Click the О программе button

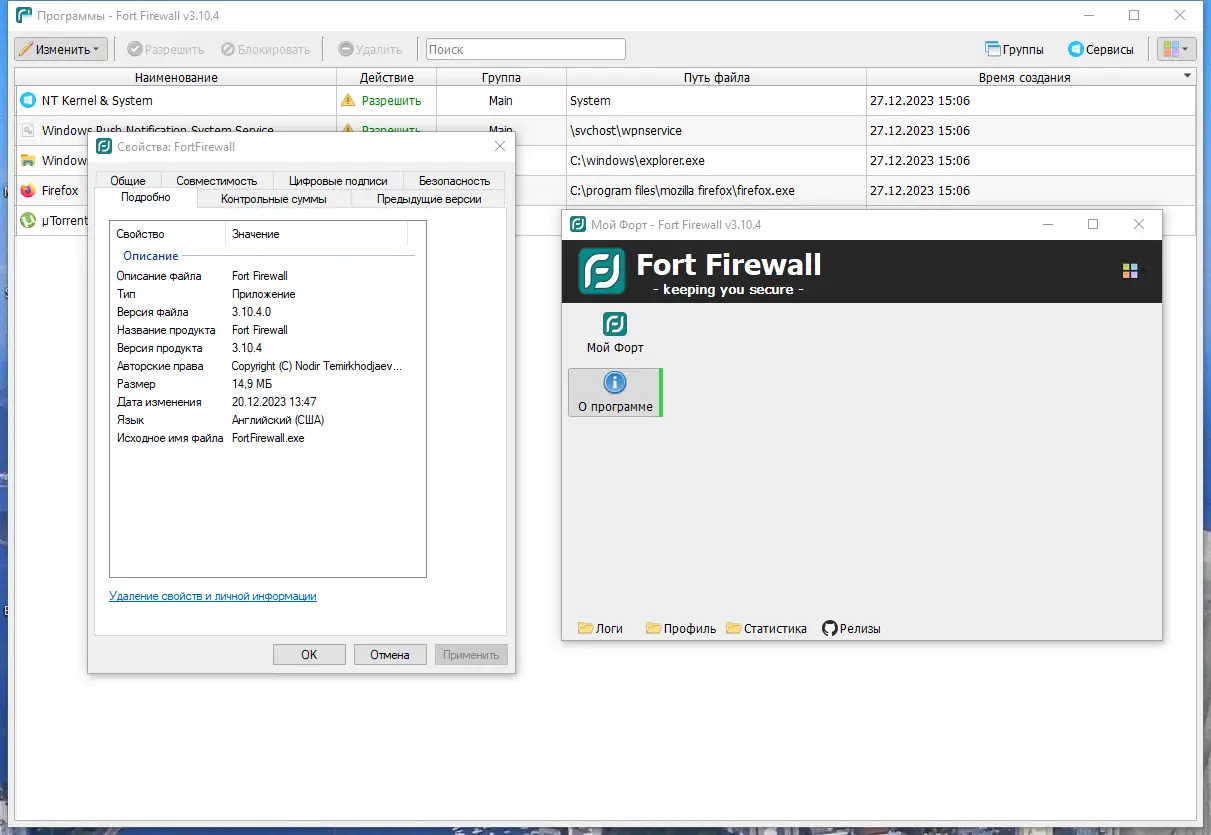[615, 392]
